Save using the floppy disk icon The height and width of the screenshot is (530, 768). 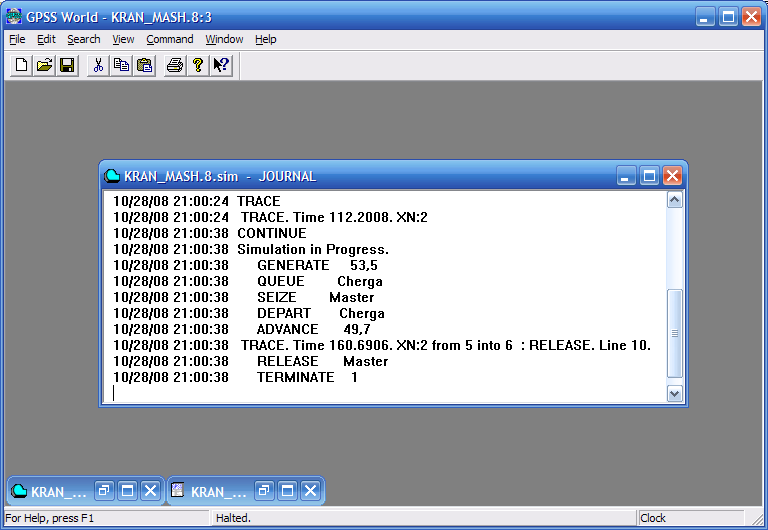point(67,65)
